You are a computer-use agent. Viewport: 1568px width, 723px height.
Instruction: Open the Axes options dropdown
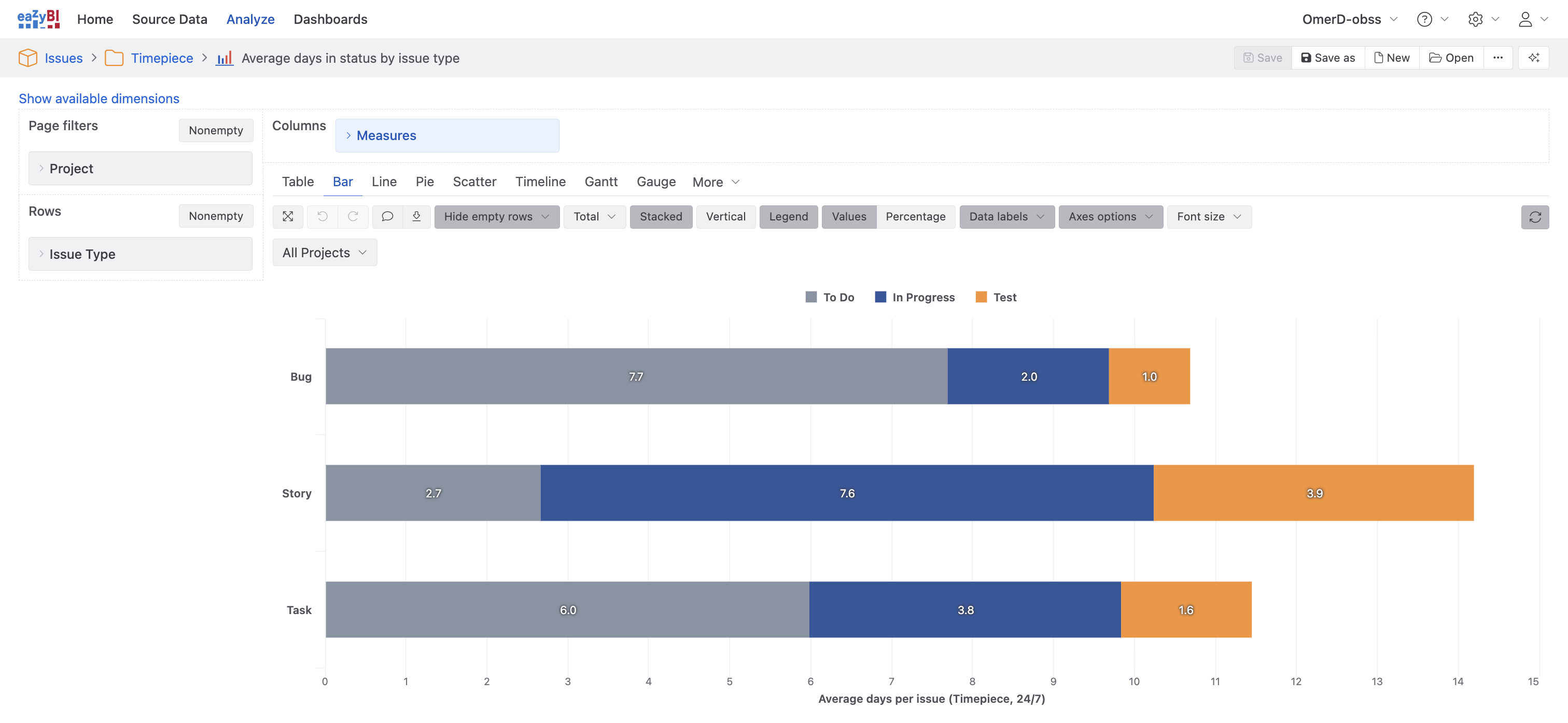click(x=1110, y=217)
